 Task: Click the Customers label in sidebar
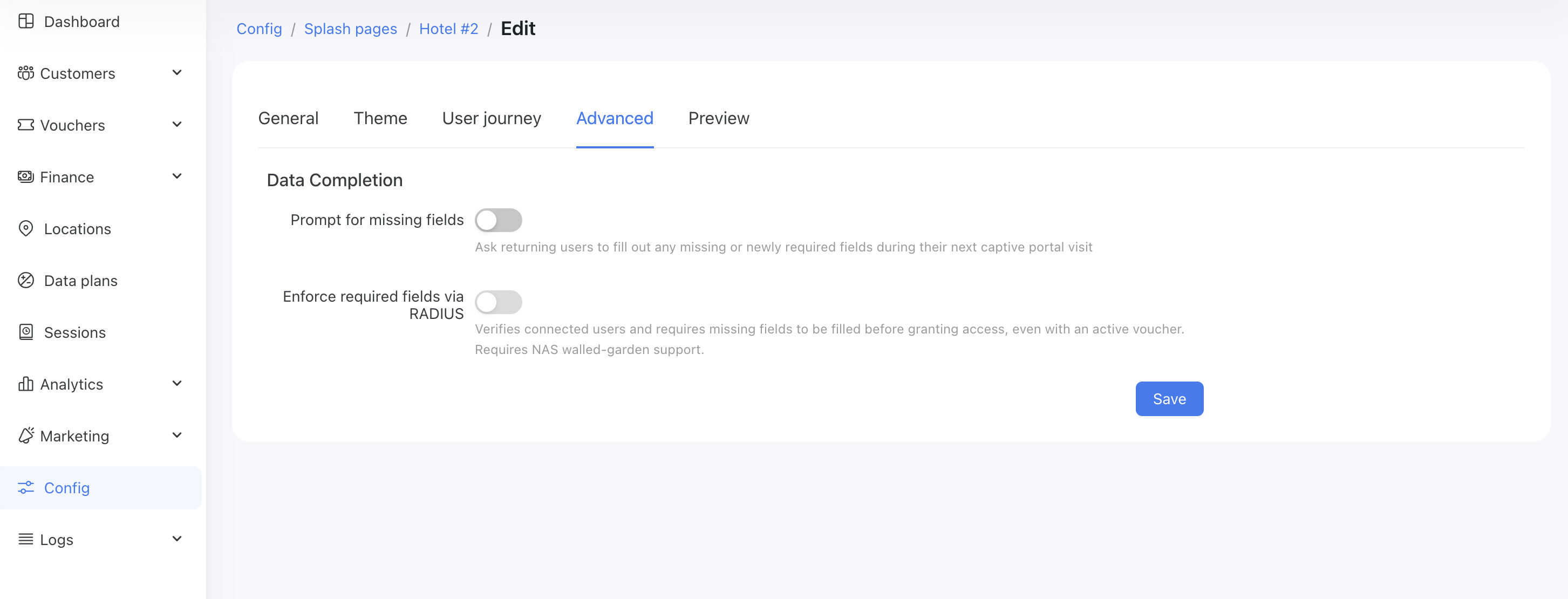[x=77, y=73]
